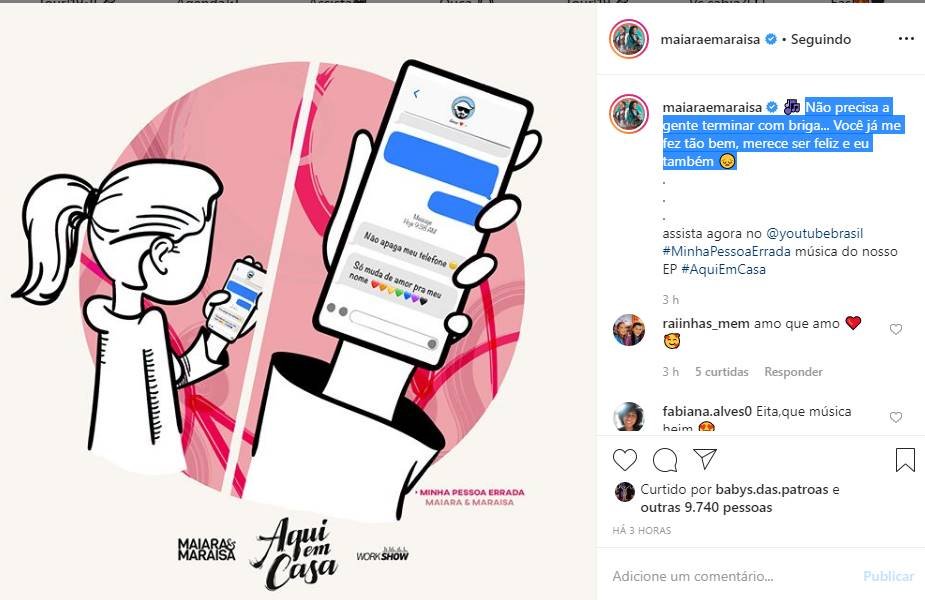Click the fabiana.alves0 commenter avatar
The image size is (925, 600).
628,417
